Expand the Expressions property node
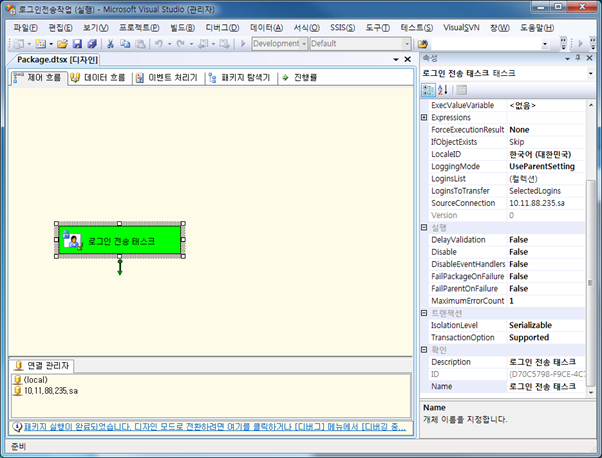 (424, 117)
